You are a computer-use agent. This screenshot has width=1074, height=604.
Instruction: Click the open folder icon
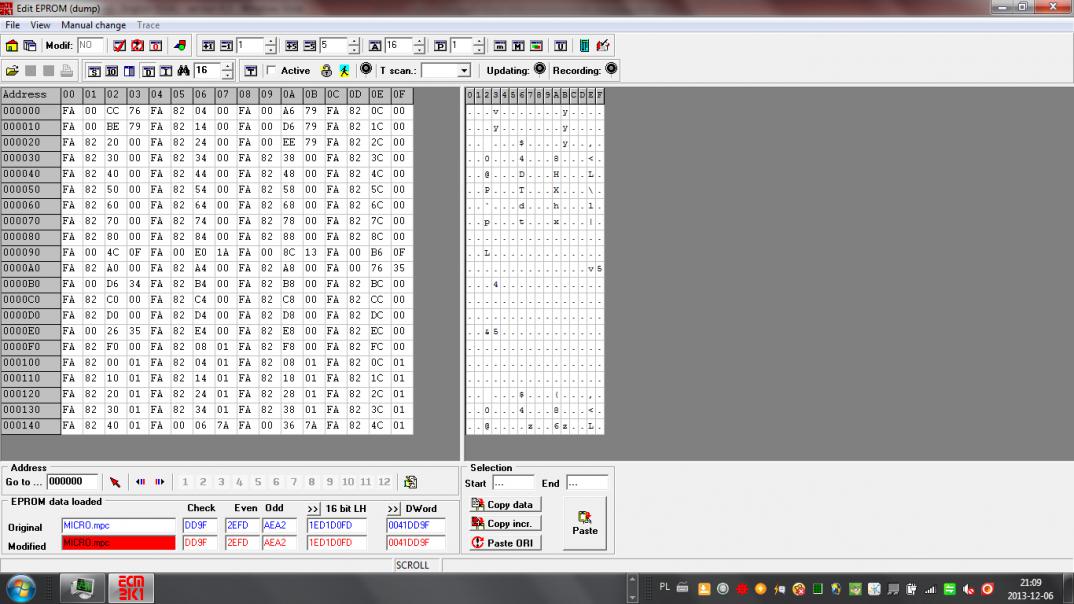coord(12,71)
